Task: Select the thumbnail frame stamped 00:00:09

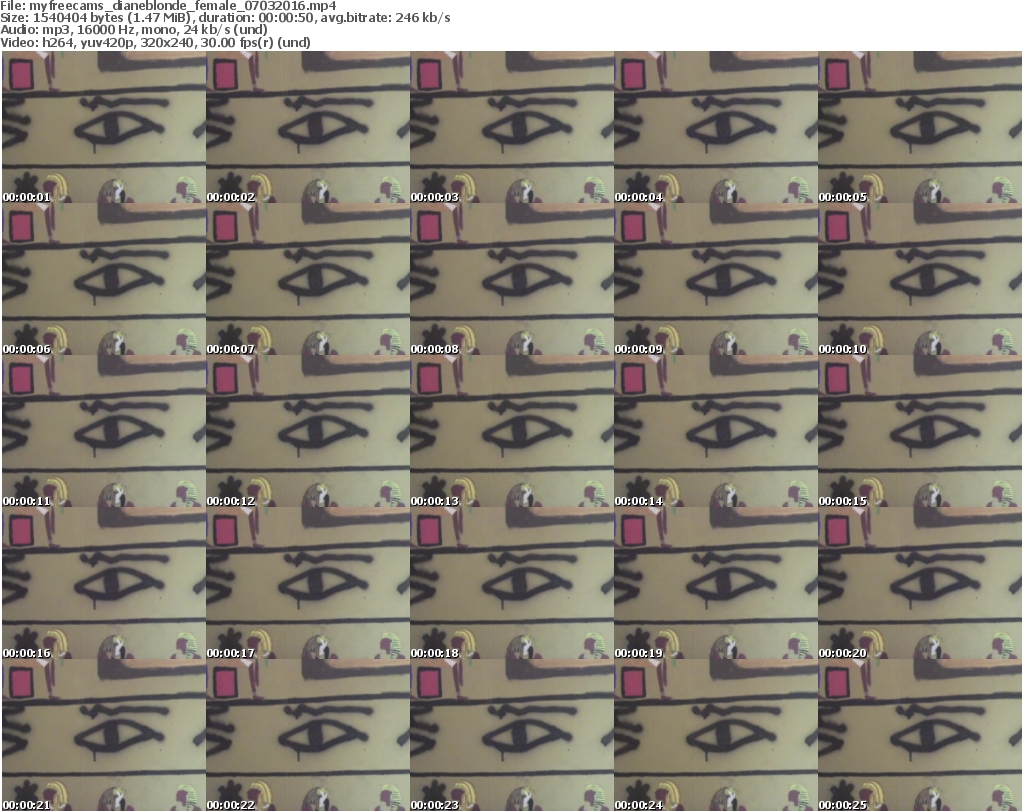Action: click(x=716, y=279)
